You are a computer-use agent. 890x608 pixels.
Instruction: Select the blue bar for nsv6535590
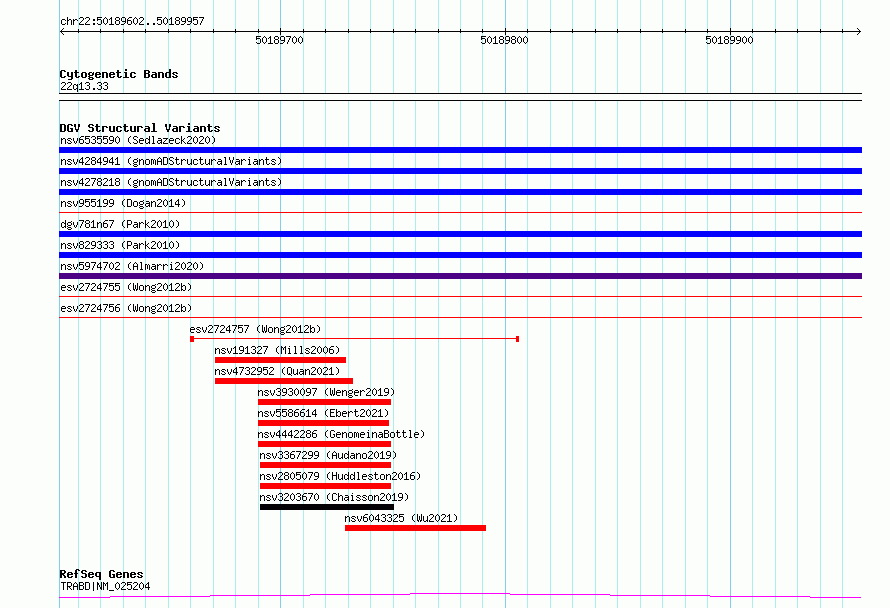tap(460, 150)
